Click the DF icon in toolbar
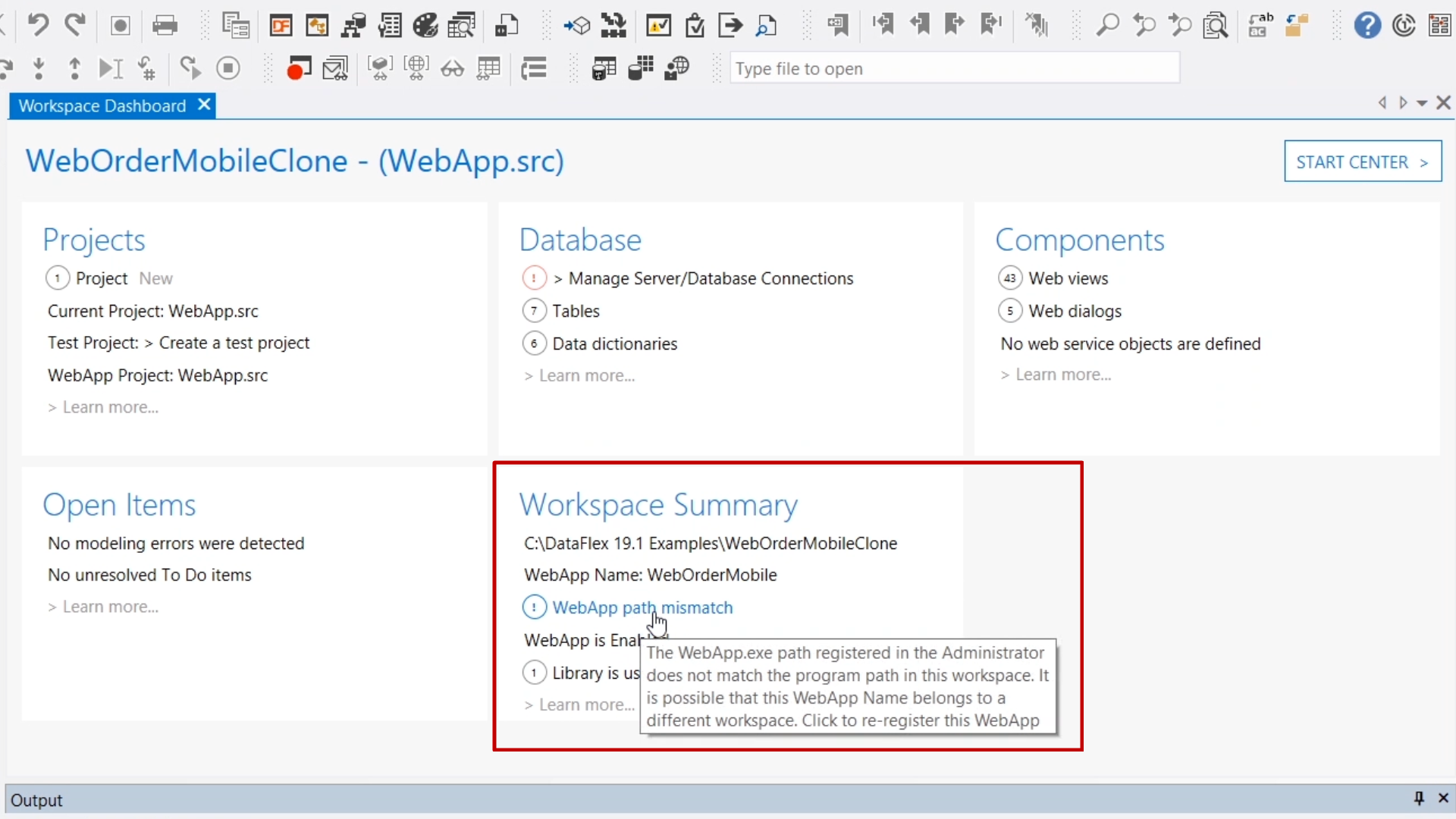1456x819 pixels. (281, 26)
